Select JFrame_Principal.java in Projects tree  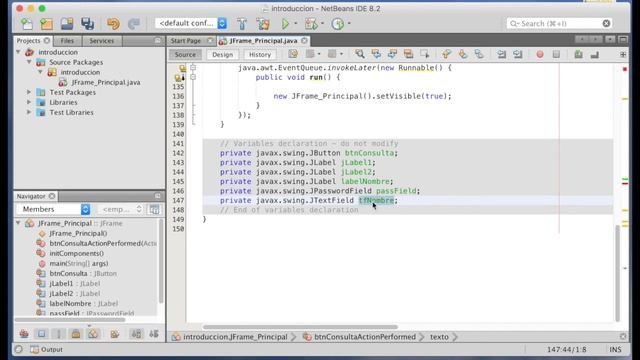pos(106,82)
